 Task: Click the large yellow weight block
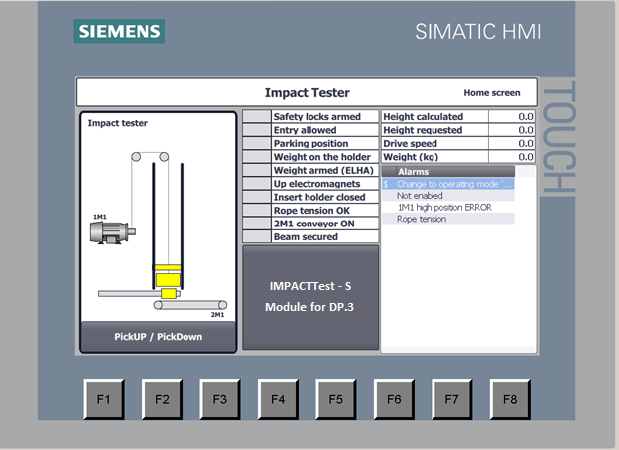tap(168, 280)
